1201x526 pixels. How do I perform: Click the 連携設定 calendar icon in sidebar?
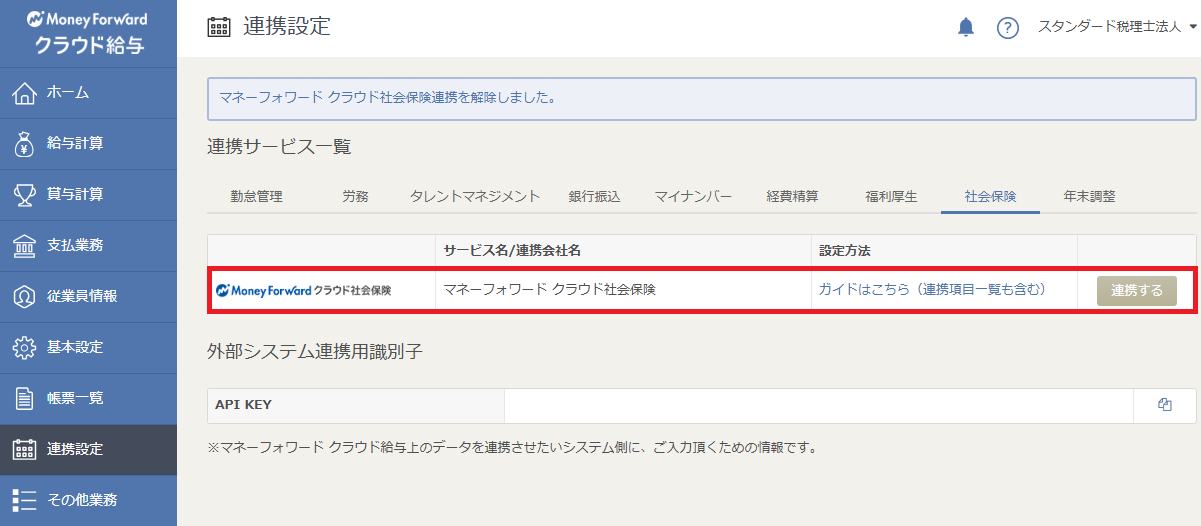pyautogui.click(x=25, y=449)
